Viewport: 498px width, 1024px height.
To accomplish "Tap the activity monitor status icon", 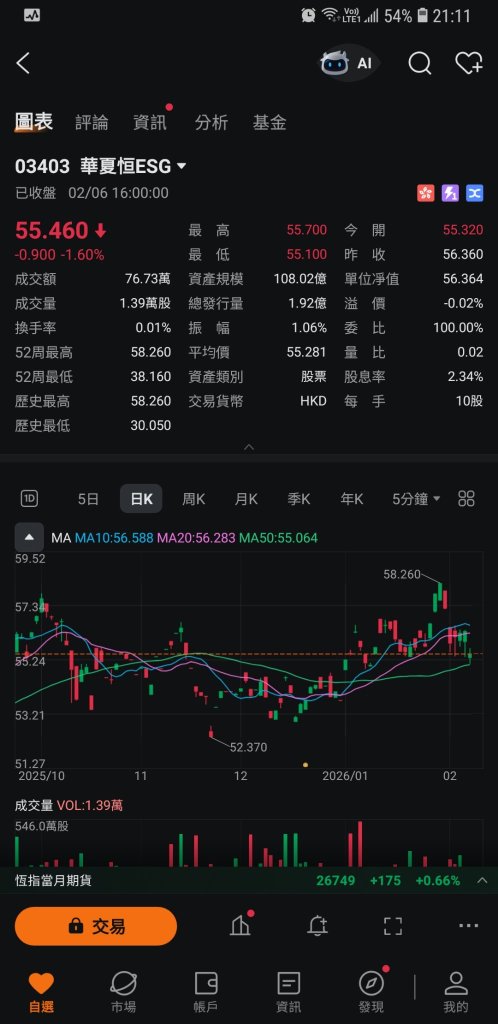I will (31, 15).
